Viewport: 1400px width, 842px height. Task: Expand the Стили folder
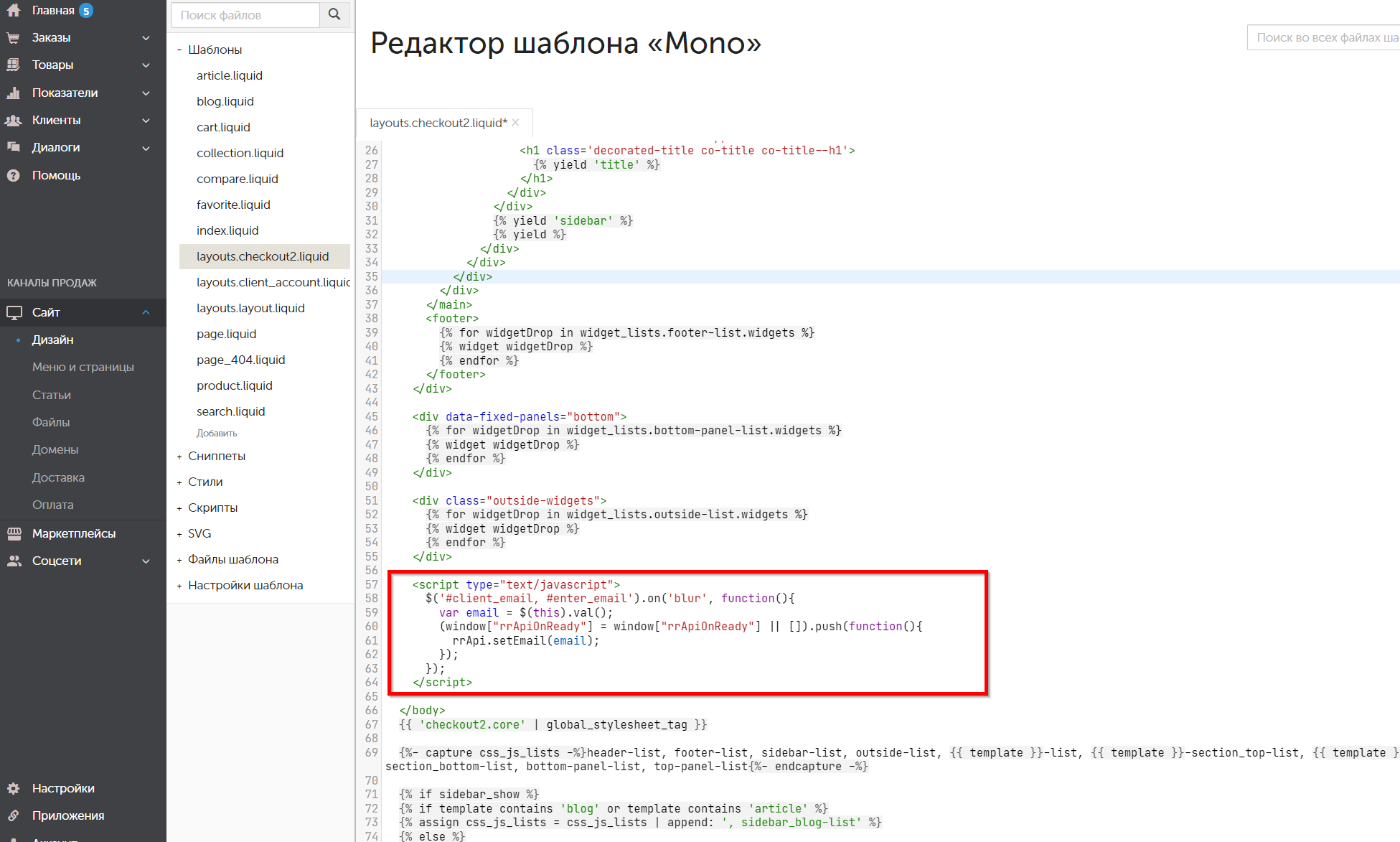pos(179,482)
